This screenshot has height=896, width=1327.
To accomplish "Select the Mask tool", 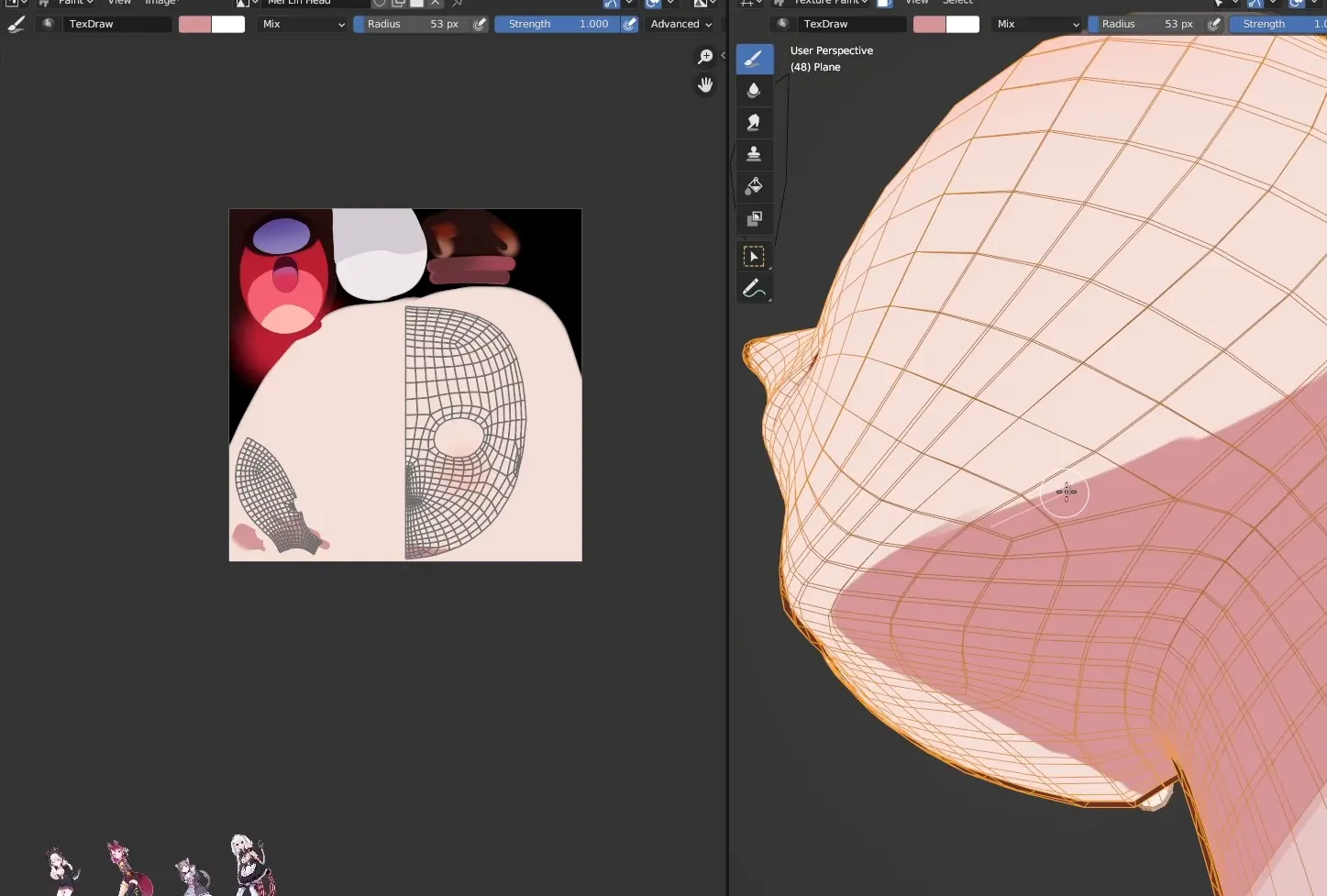I will tap(754, 218).
